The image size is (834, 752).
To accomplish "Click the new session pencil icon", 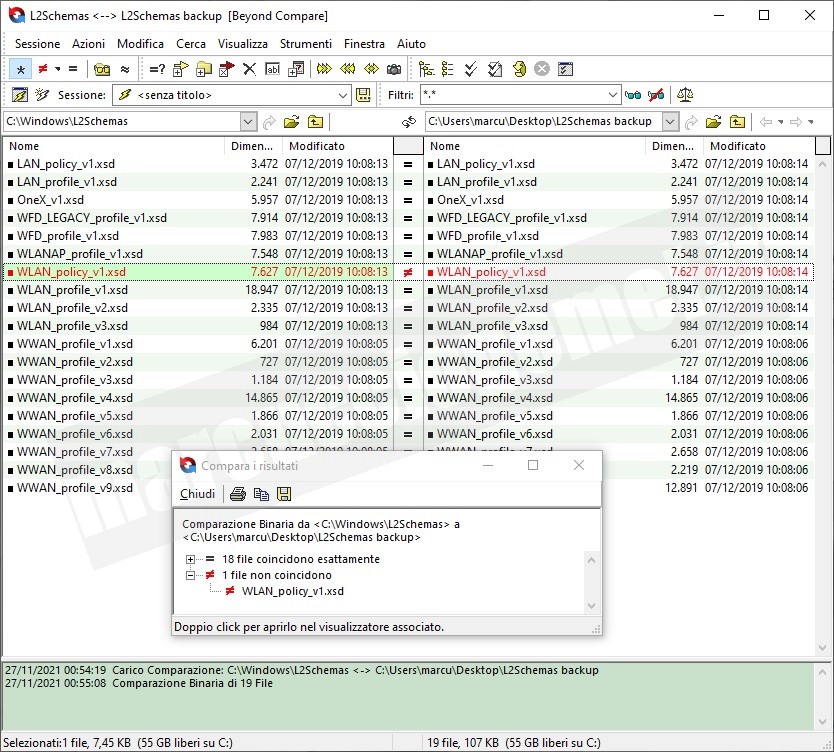I will click(20, 95).
